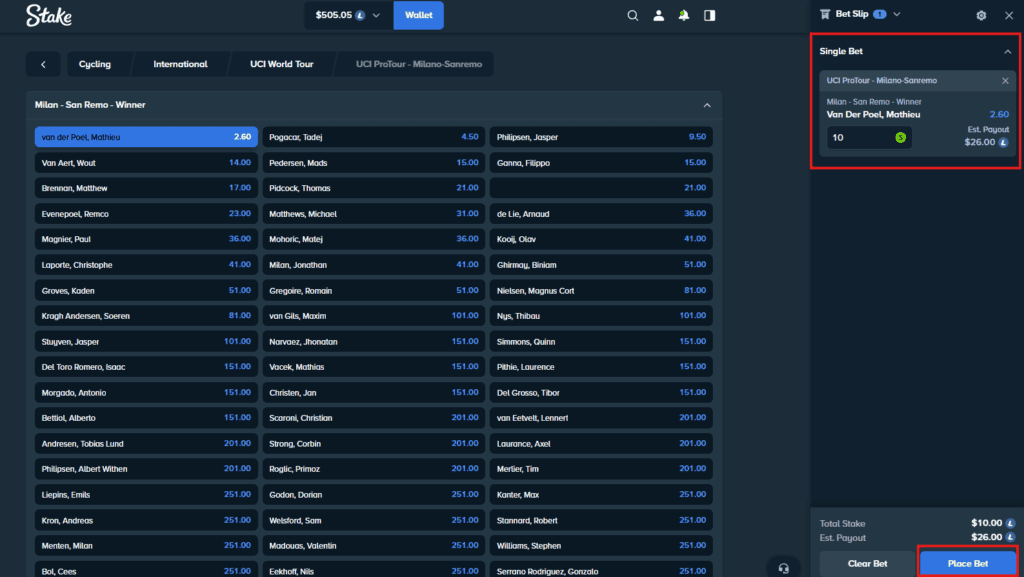Open the Bet Slip dropdown chevron
Viewport: 1024px width, 577px height.
[x=895, y=14]
